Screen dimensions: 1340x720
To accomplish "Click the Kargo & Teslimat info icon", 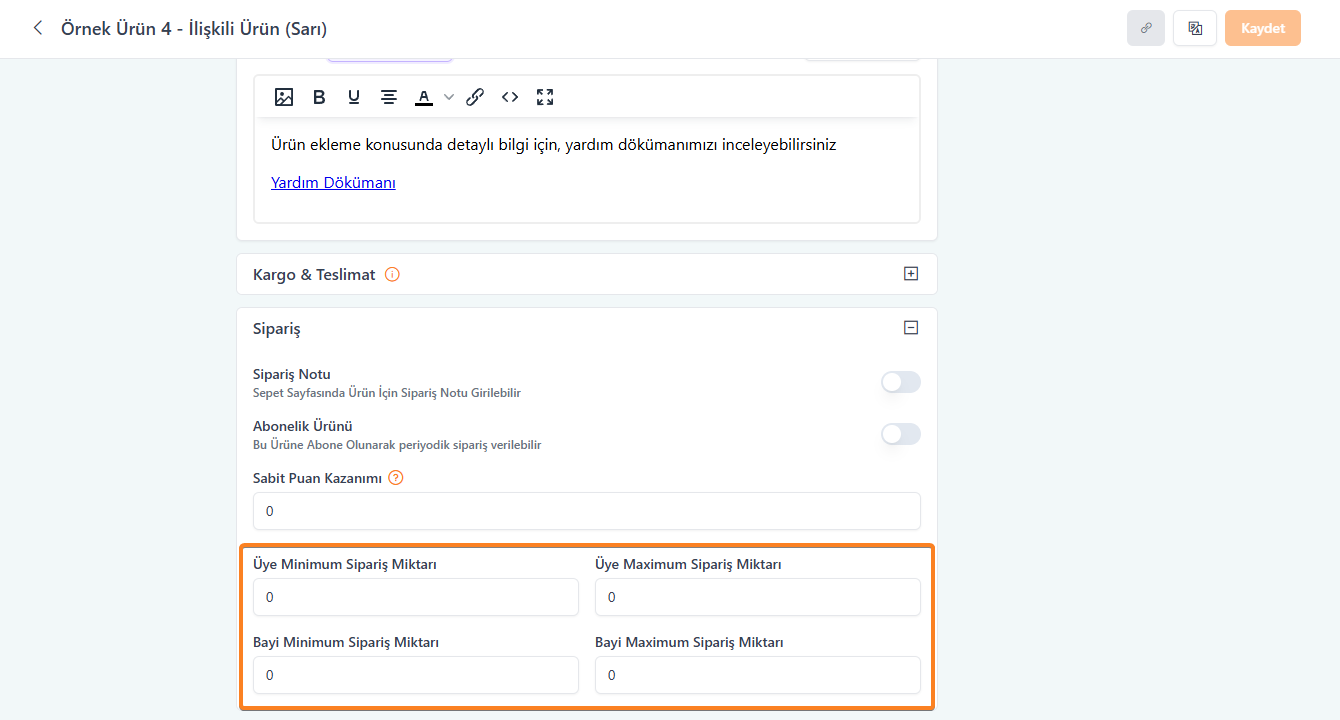I will click(392, 274).
